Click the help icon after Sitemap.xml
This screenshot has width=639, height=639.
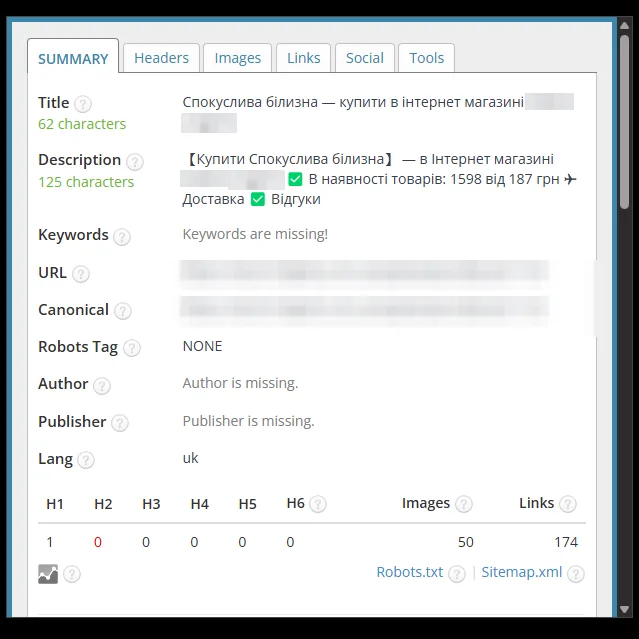click(x=576, y=574)
